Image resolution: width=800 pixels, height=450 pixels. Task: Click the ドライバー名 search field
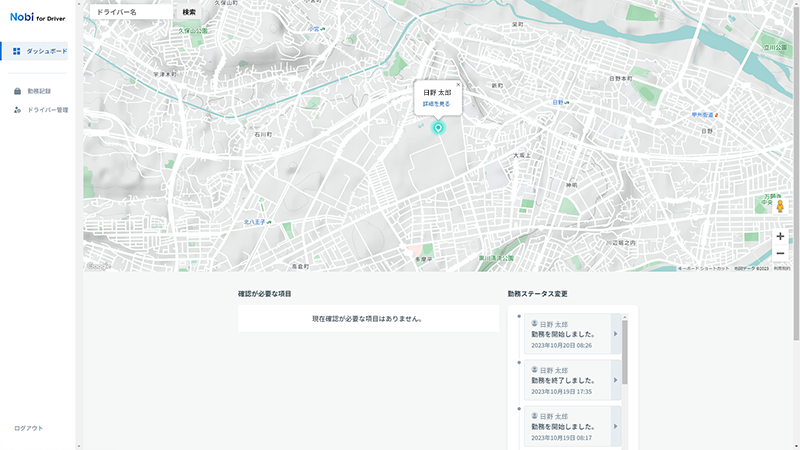tap(130, 12)
